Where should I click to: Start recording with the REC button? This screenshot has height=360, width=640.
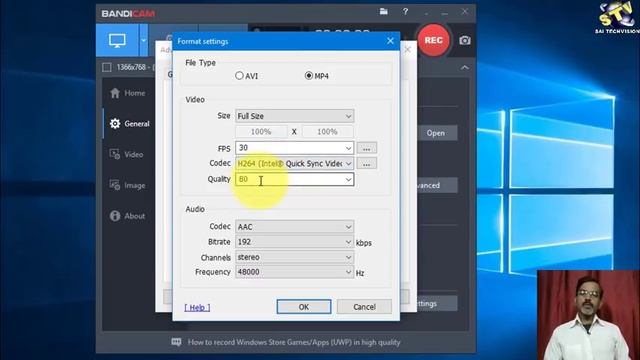point(433,40)
